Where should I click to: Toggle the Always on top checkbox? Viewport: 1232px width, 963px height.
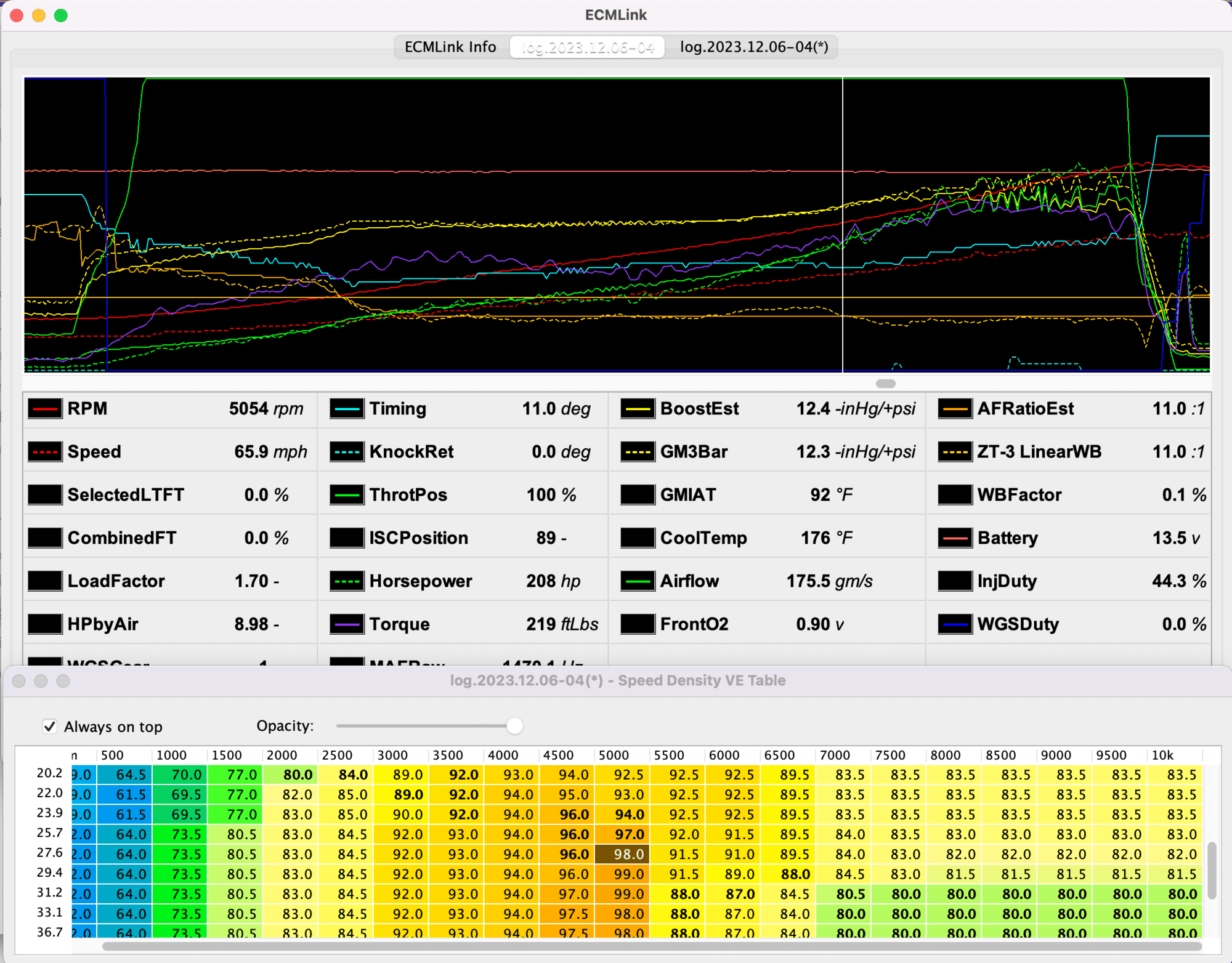[50, 727]
